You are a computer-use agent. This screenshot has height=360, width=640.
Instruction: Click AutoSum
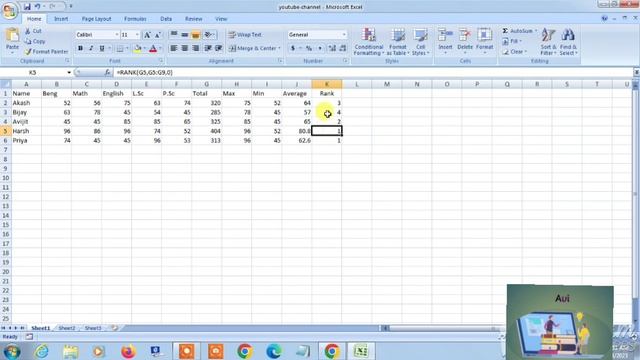point(517,31)
